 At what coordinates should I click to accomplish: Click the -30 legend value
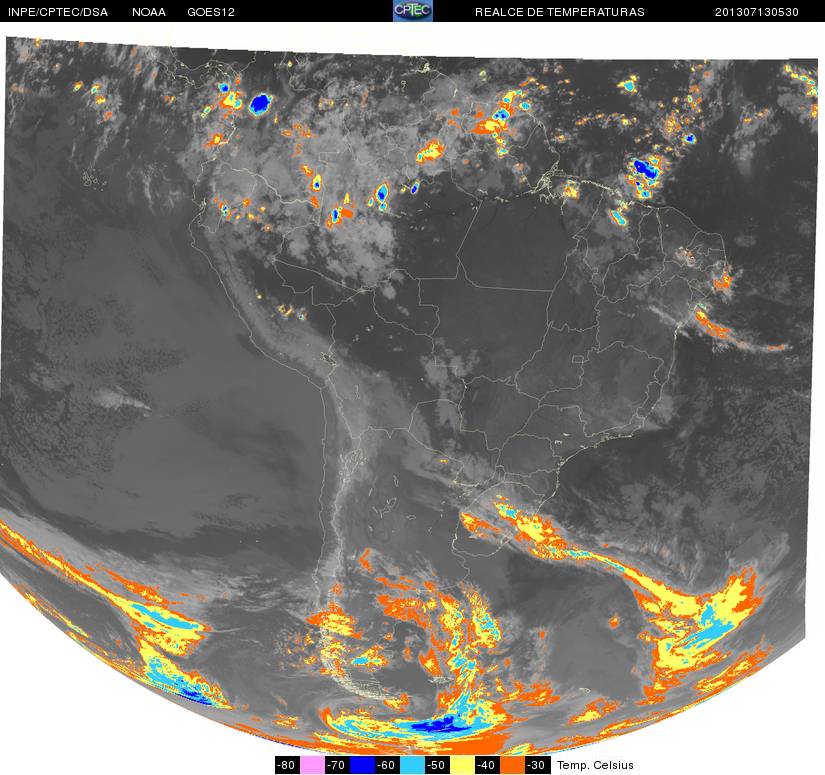click(537, 765)
